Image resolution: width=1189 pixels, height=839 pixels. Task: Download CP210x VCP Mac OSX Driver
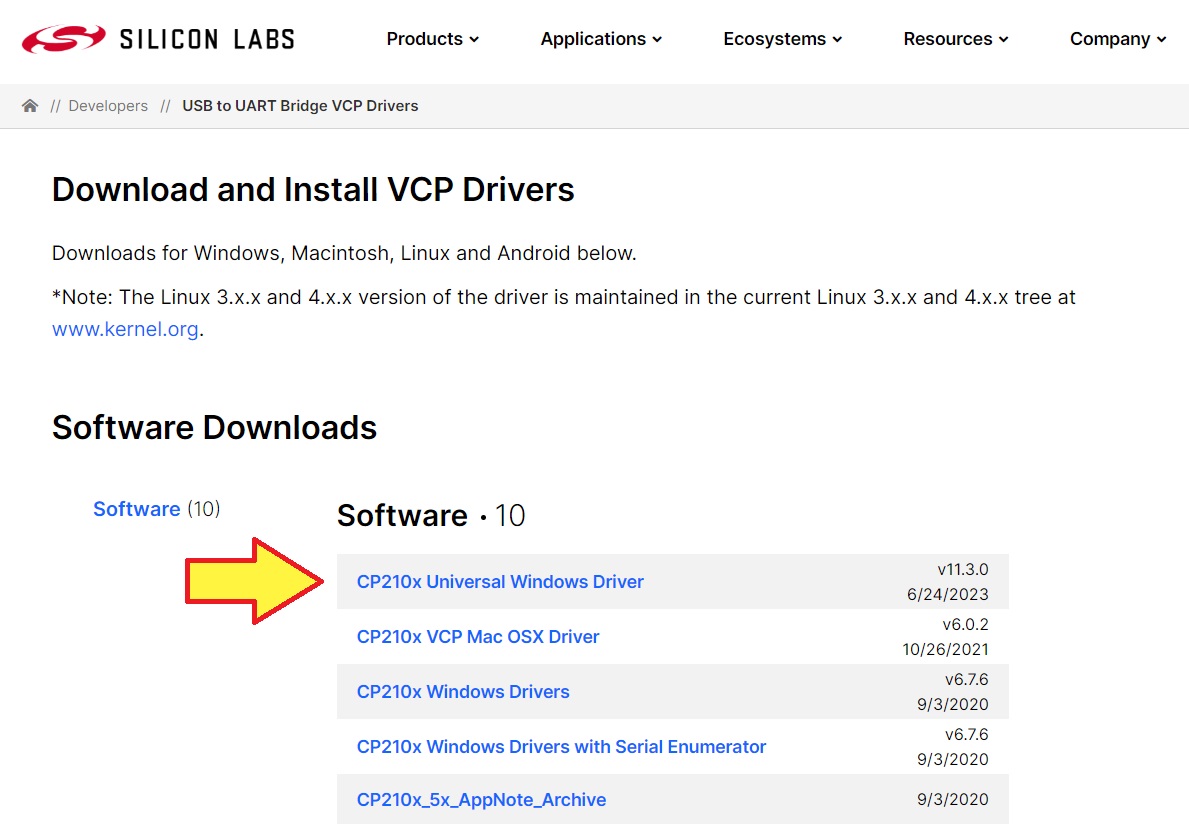coord(478,637)
